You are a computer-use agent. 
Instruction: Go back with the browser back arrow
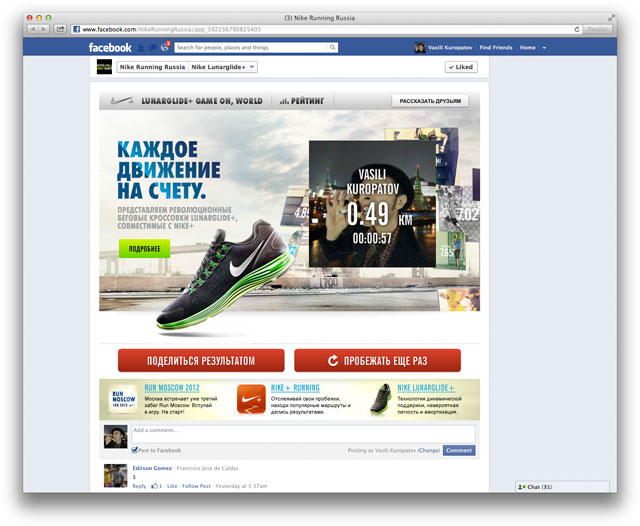[33, 29]
